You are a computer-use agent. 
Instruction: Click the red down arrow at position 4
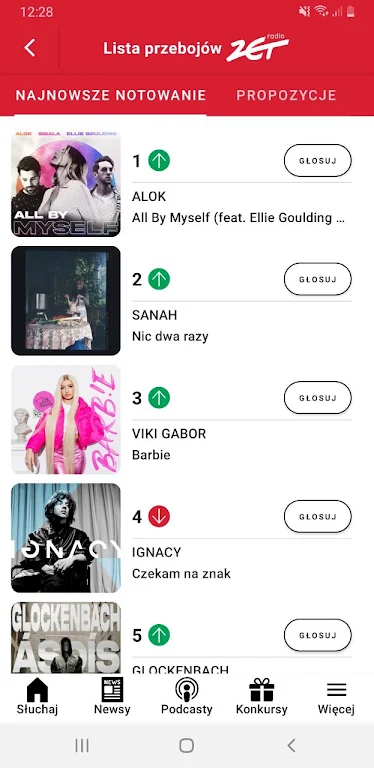pos(159,516)
